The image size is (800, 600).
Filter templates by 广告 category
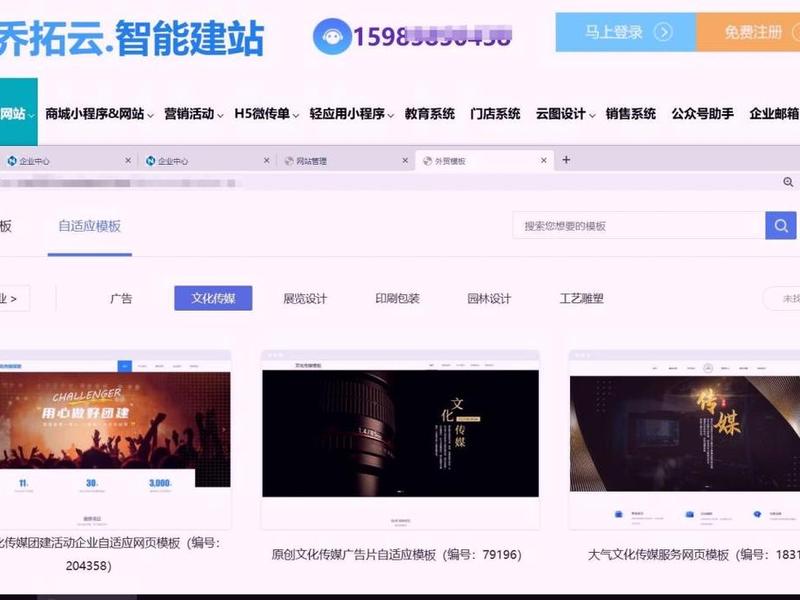(x=121, y=298)
